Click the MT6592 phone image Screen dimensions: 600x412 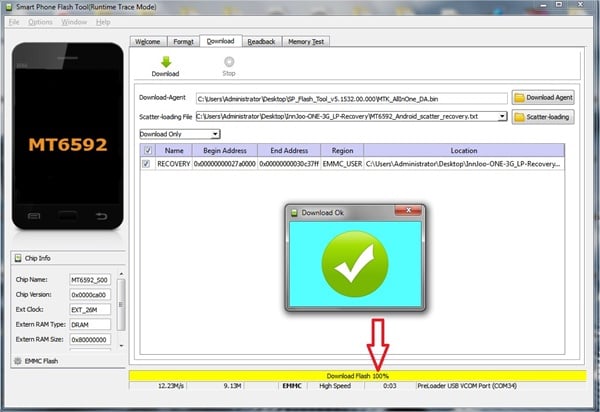(x=68, y=136)
